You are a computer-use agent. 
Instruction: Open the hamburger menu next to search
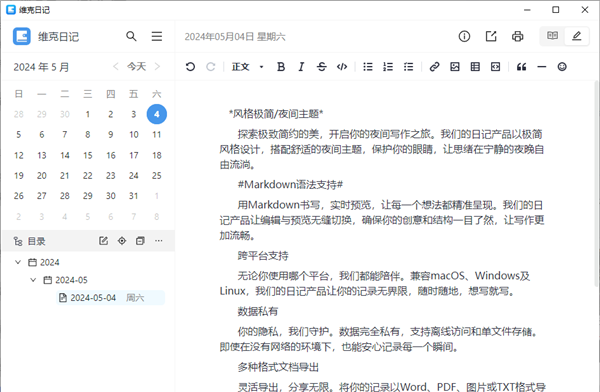pos(157,36)
